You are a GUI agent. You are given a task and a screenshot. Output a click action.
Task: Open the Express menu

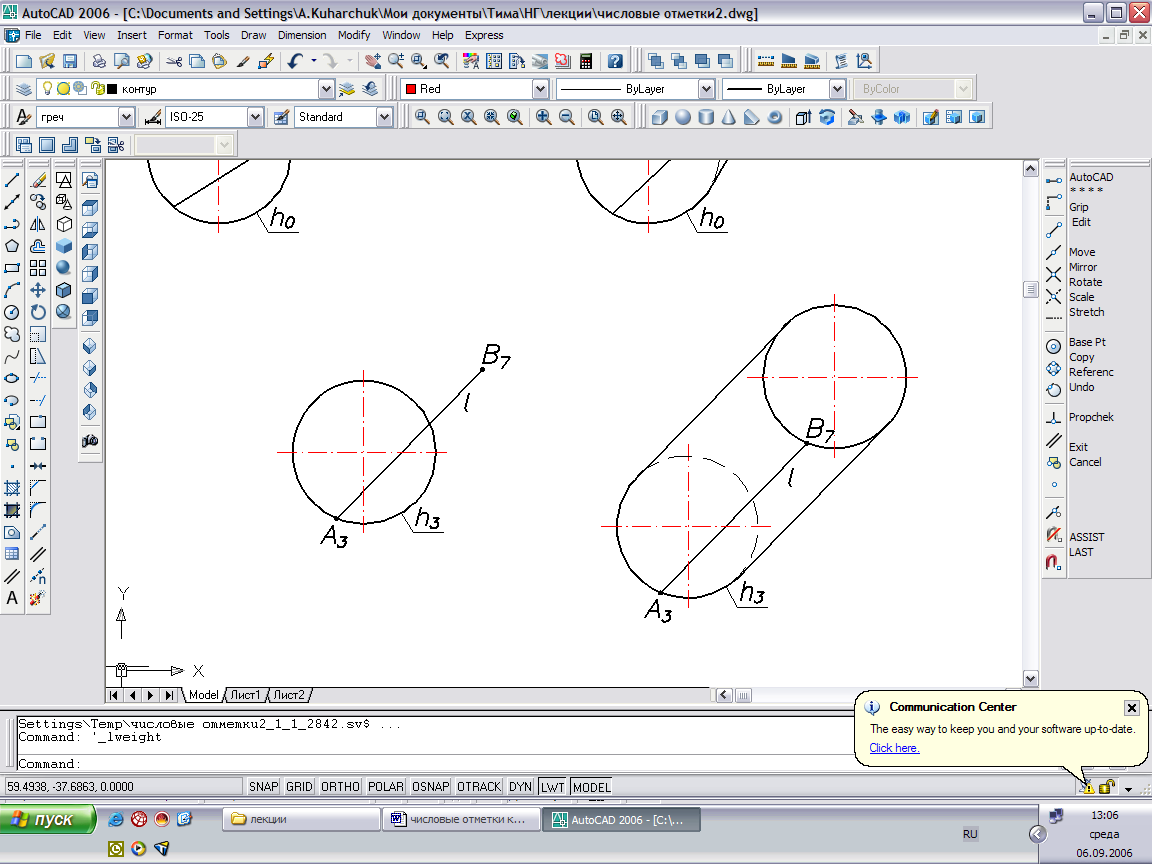click(x=484, y=35)
